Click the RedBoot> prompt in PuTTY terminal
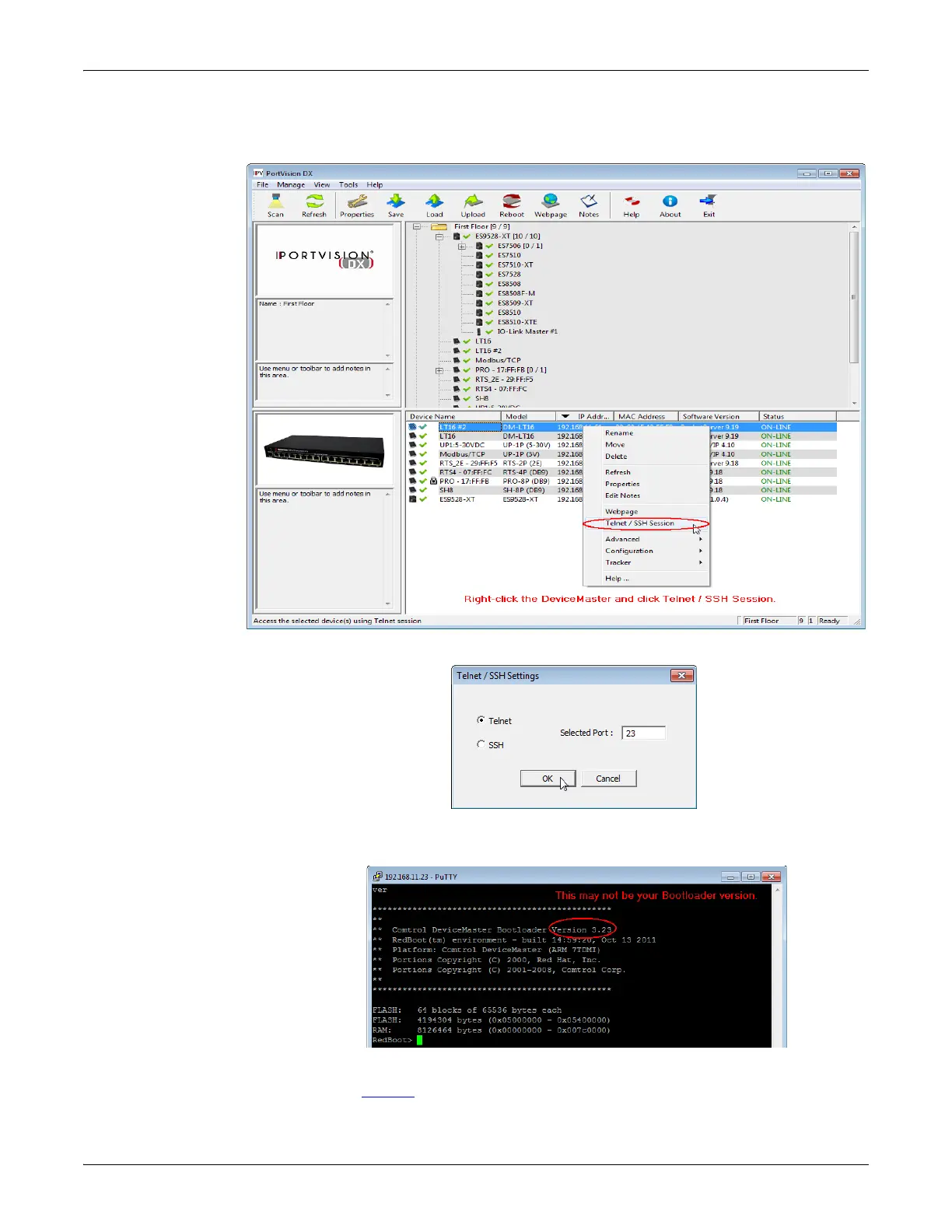This screenshot has height=1232, width=952. tap(392, 1040)
